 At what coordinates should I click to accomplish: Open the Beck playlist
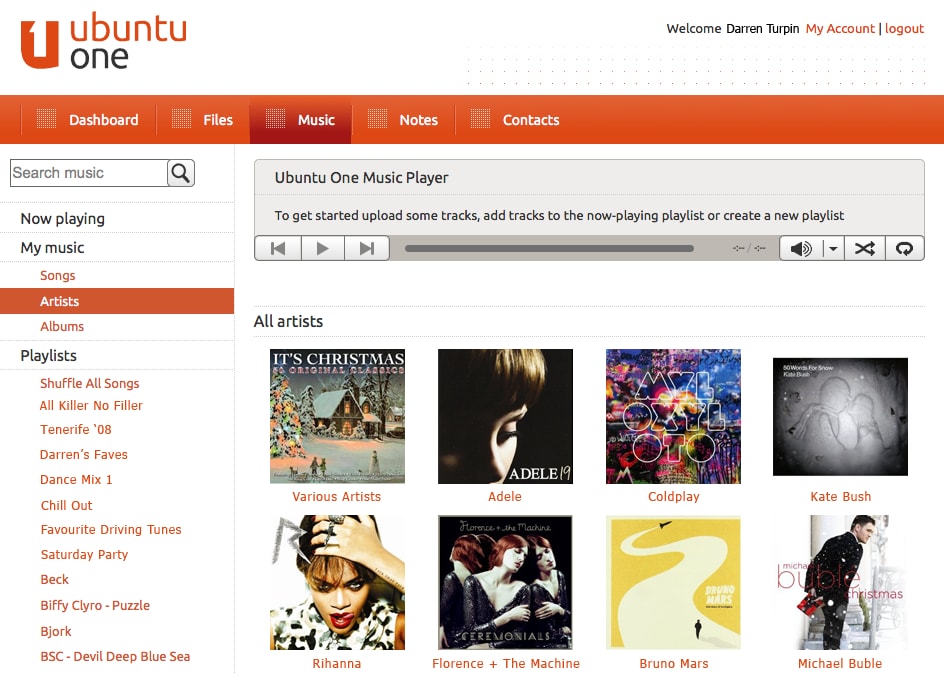click(x=55, y=580)
